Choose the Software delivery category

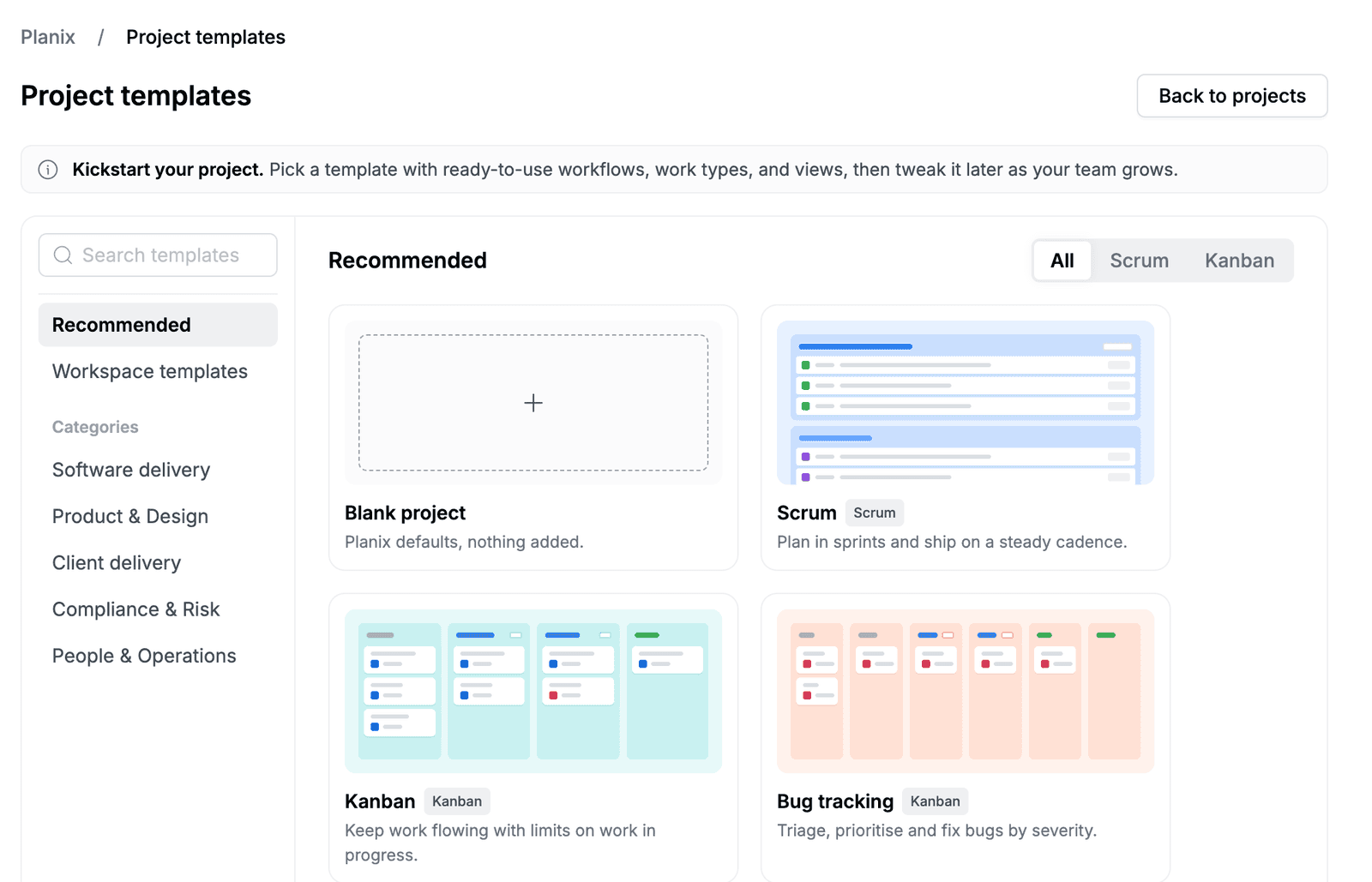coord(158,470)
